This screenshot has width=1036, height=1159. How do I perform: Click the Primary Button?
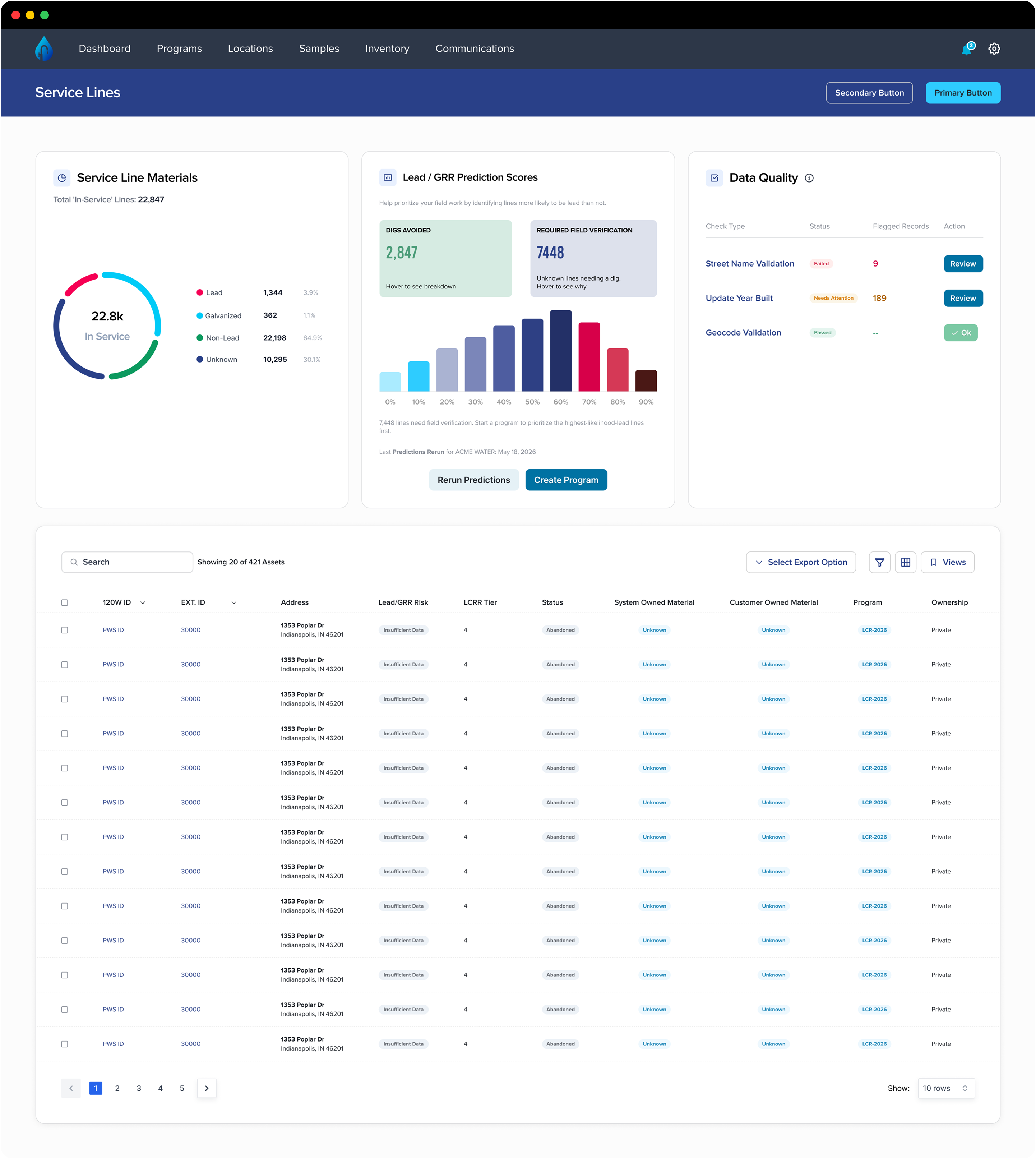(963, 93)
